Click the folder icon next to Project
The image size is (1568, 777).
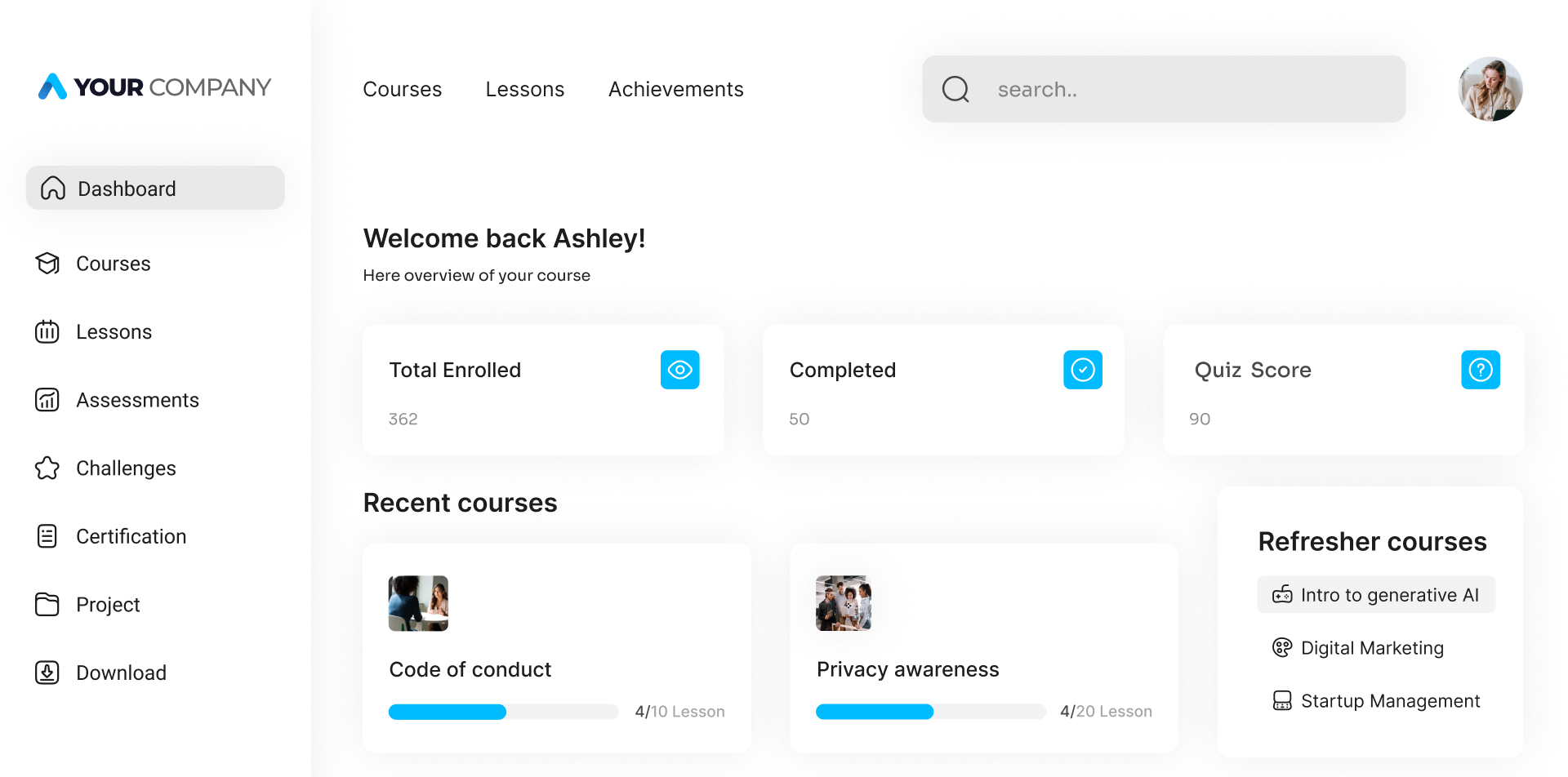point(47,605)
